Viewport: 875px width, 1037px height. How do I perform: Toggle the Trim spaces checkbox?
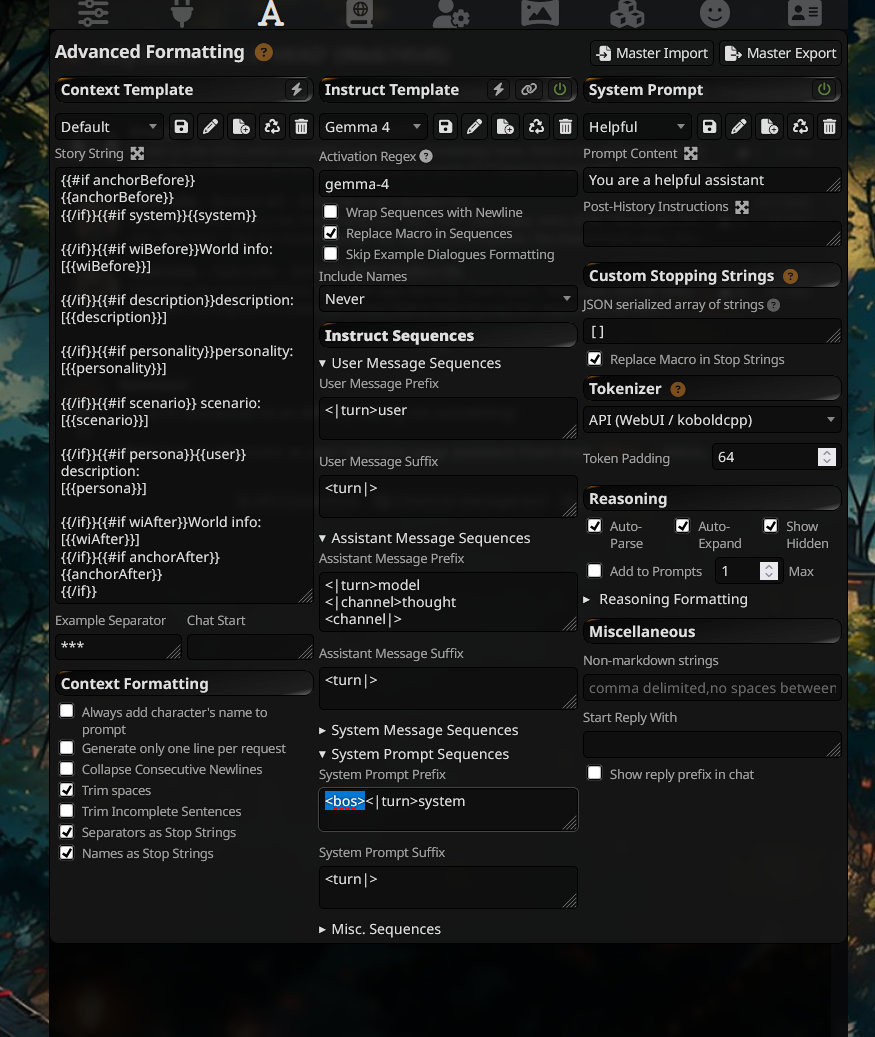point(67,790)
